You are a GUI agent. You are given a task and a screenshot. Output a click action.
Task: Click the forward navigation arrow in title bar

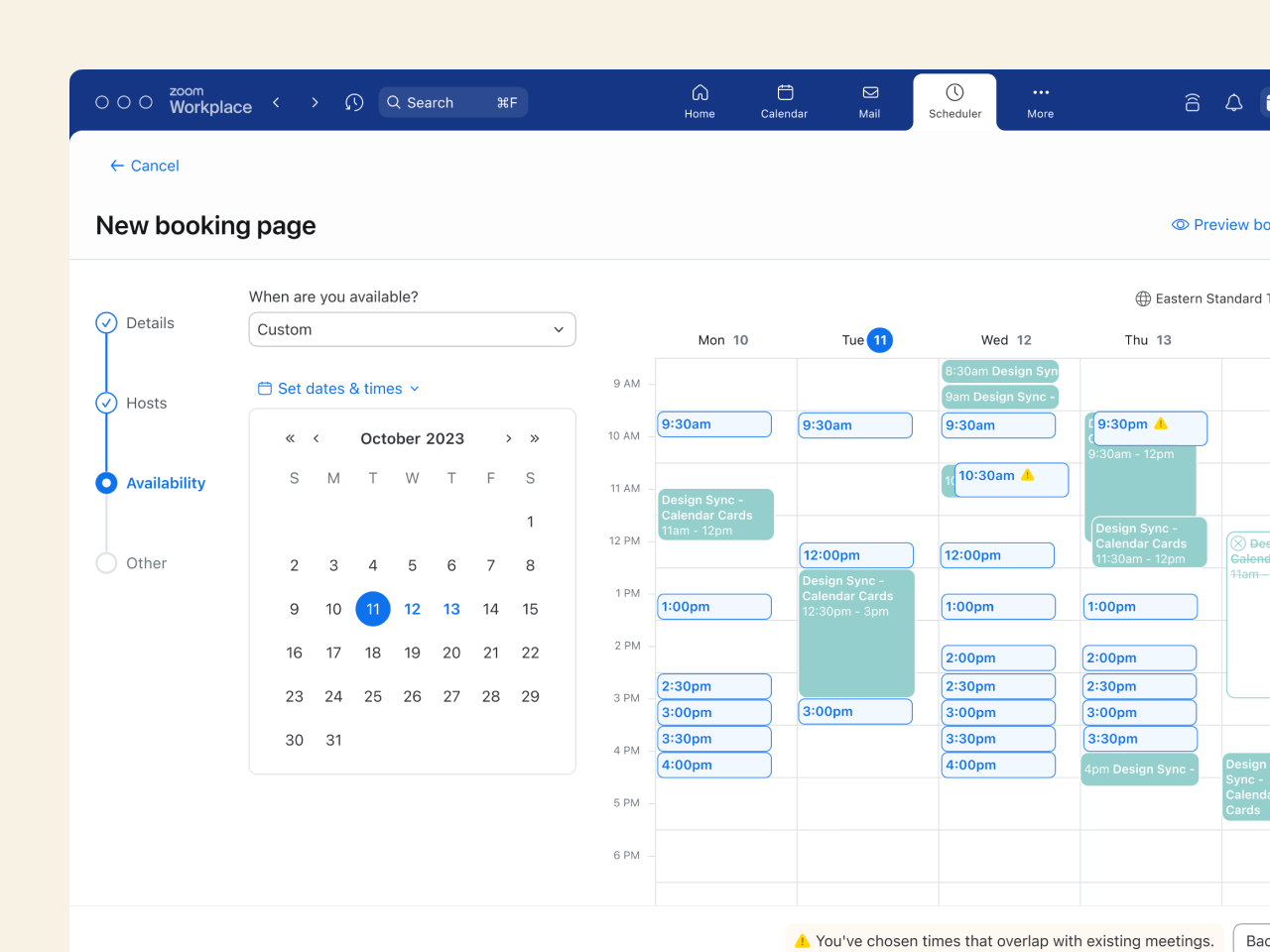click(x=315, y=102)
